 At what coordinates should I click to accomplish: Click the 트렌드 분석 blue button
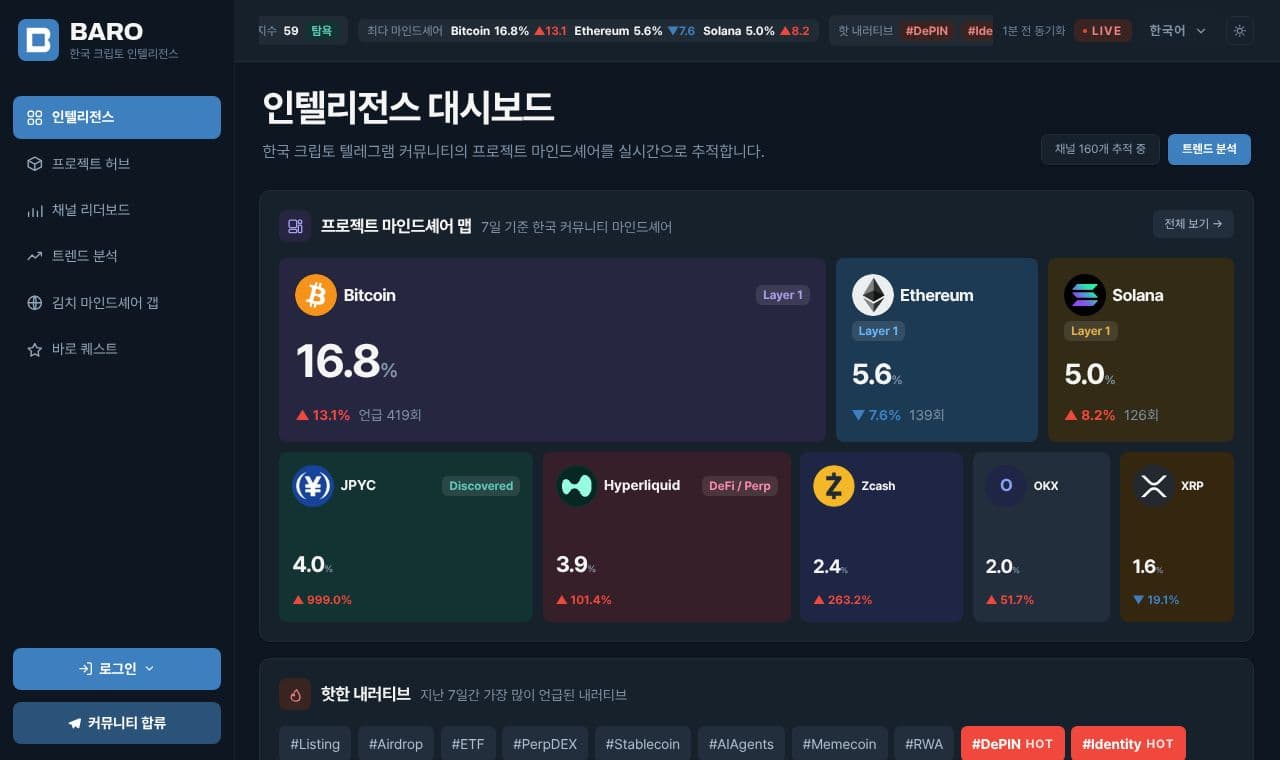pos(1209,149)
